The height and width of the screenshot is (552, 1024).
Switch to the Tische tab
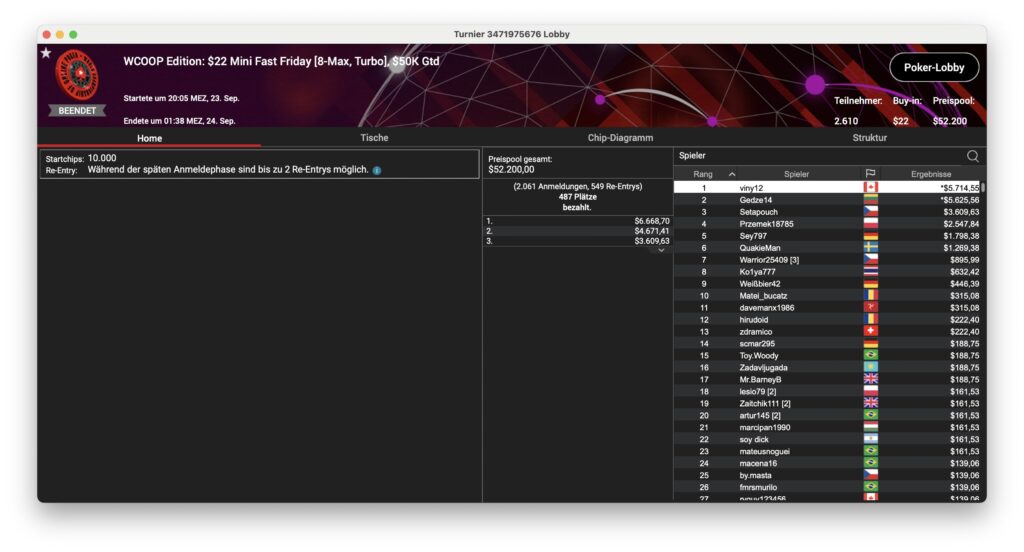(x=374, y=138)
